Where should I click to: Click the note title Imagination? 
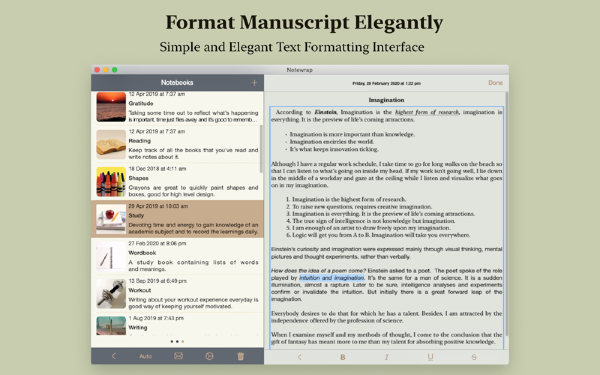386,100
